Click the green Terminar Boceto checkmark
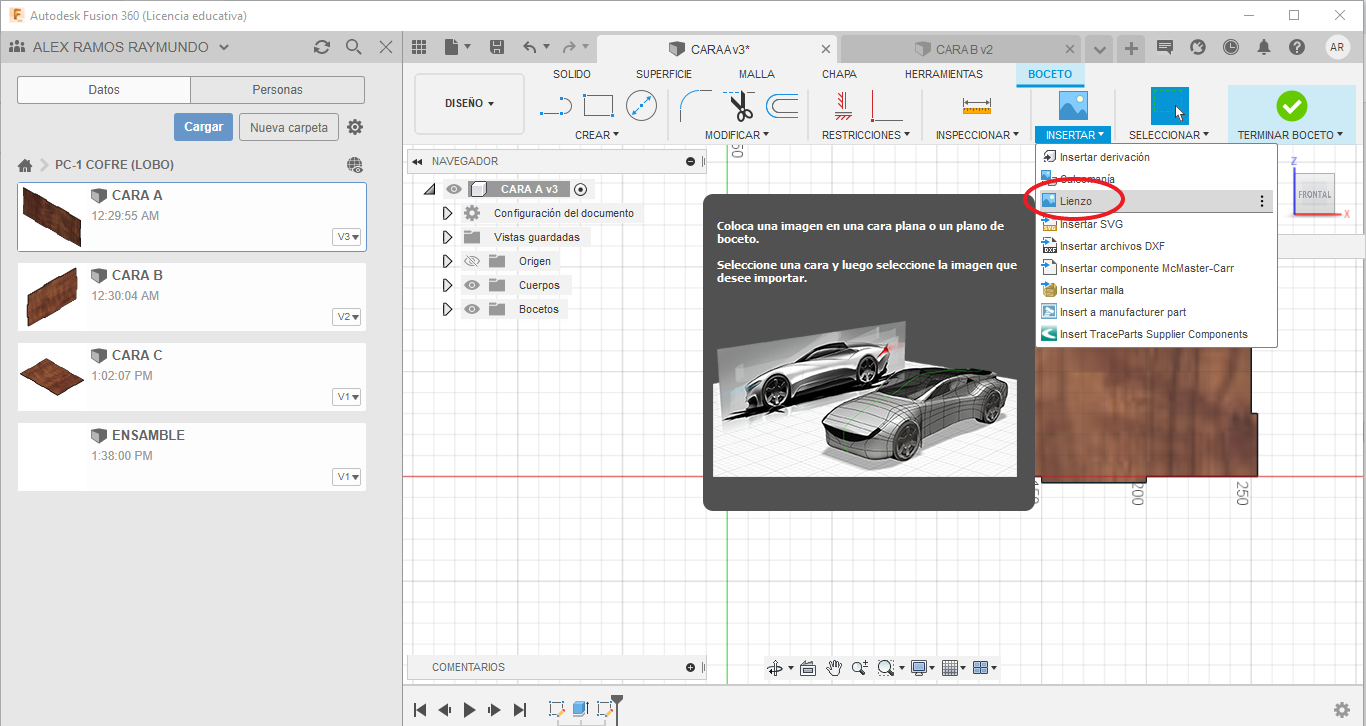Screen dimensions: 1366x726 pyautogui.click(x=1291, y=105)
